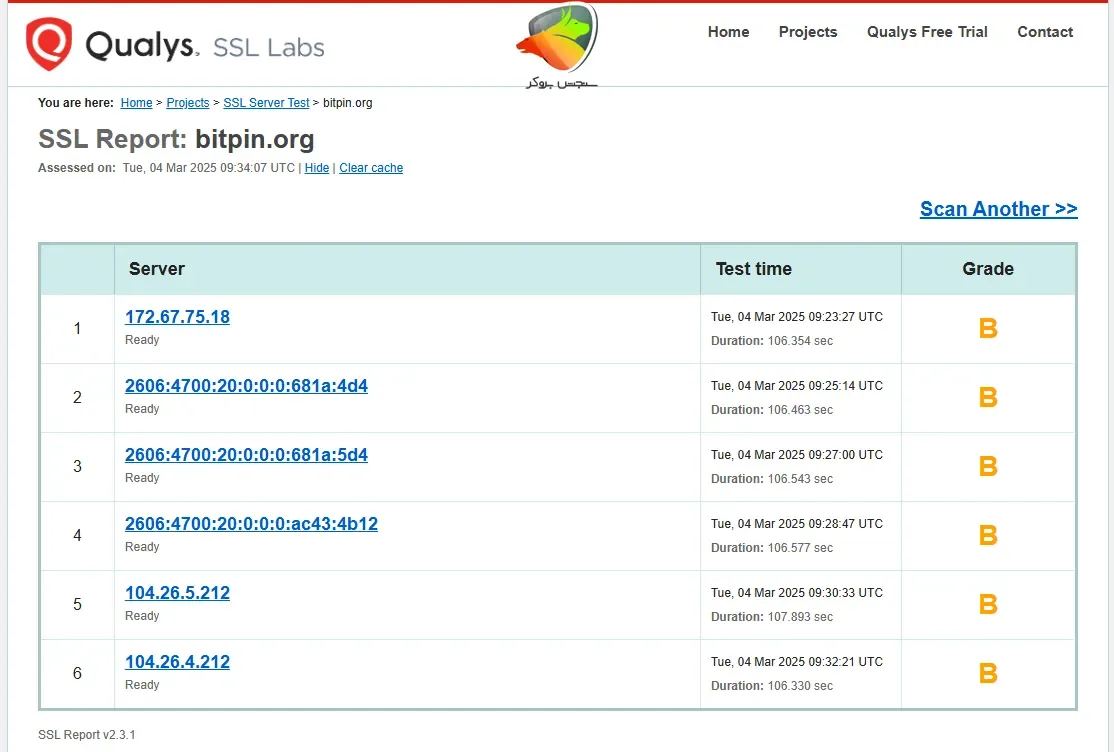The image size is (1114, 752).
Task: Open Qualys Free Trial in the top nav
Action: tap(927, 32)
